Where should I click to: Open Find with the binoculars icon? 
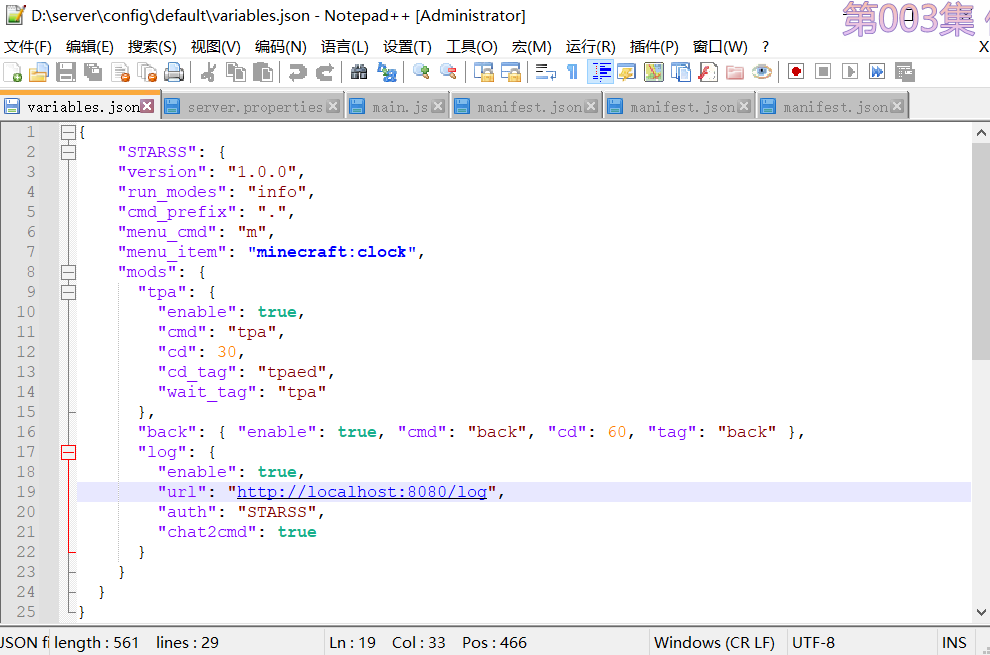pos(359,73)
